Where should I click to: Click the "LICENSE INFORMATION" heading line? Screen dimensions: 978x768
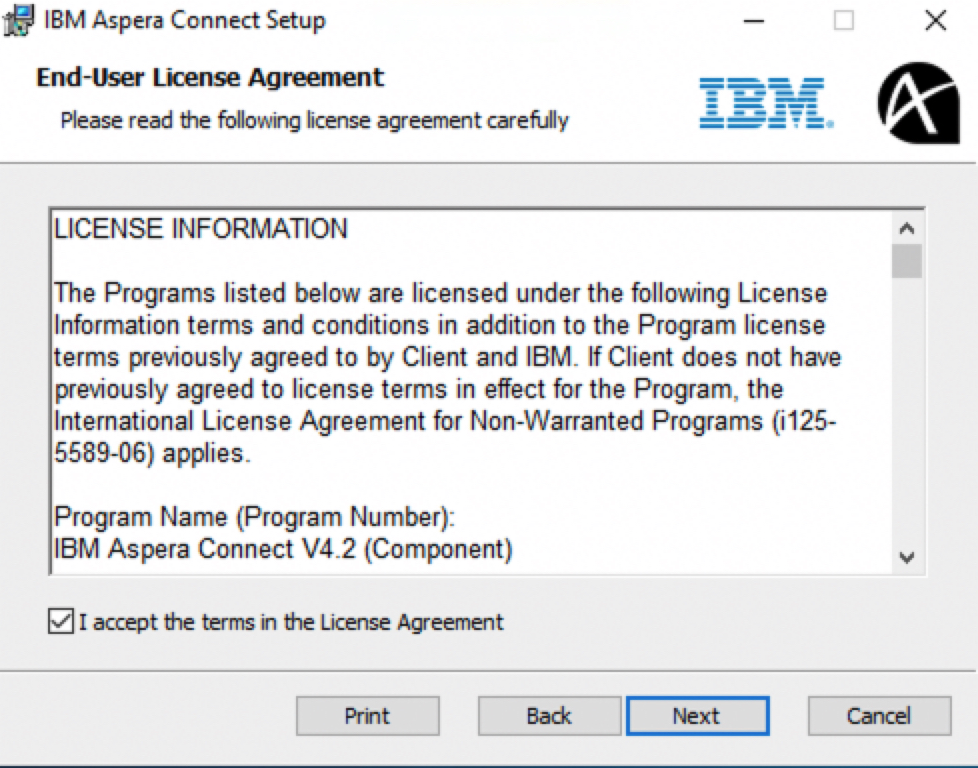coord(201,228)
